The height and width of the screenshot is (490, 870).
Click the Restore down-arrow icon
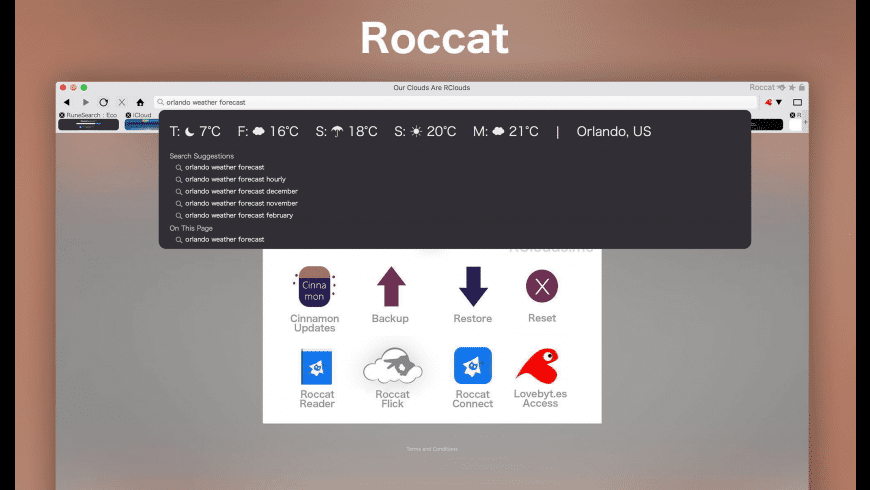(473, 286)
